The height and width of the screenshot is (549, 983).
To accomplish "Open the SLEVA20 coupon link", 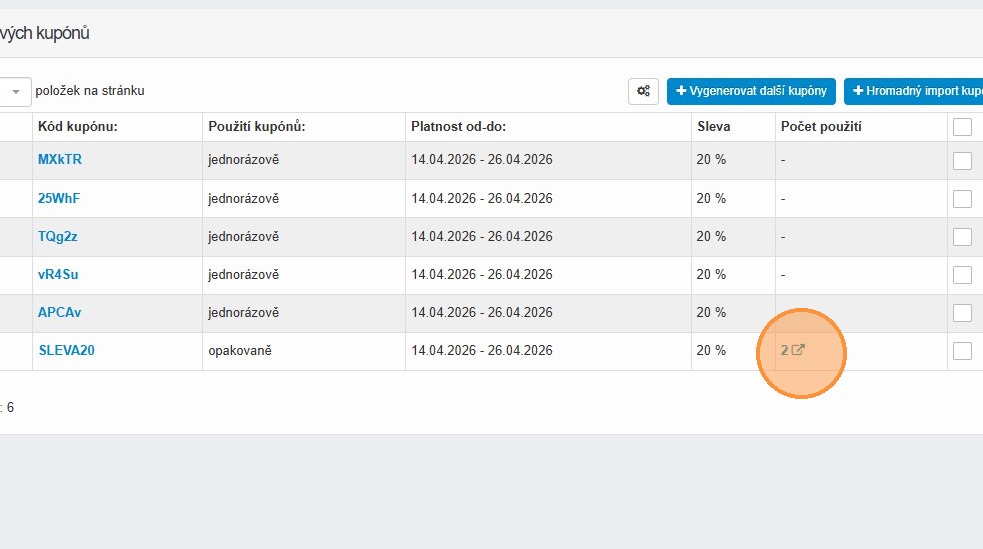I will pyautogui.click(x=66, y=350).
